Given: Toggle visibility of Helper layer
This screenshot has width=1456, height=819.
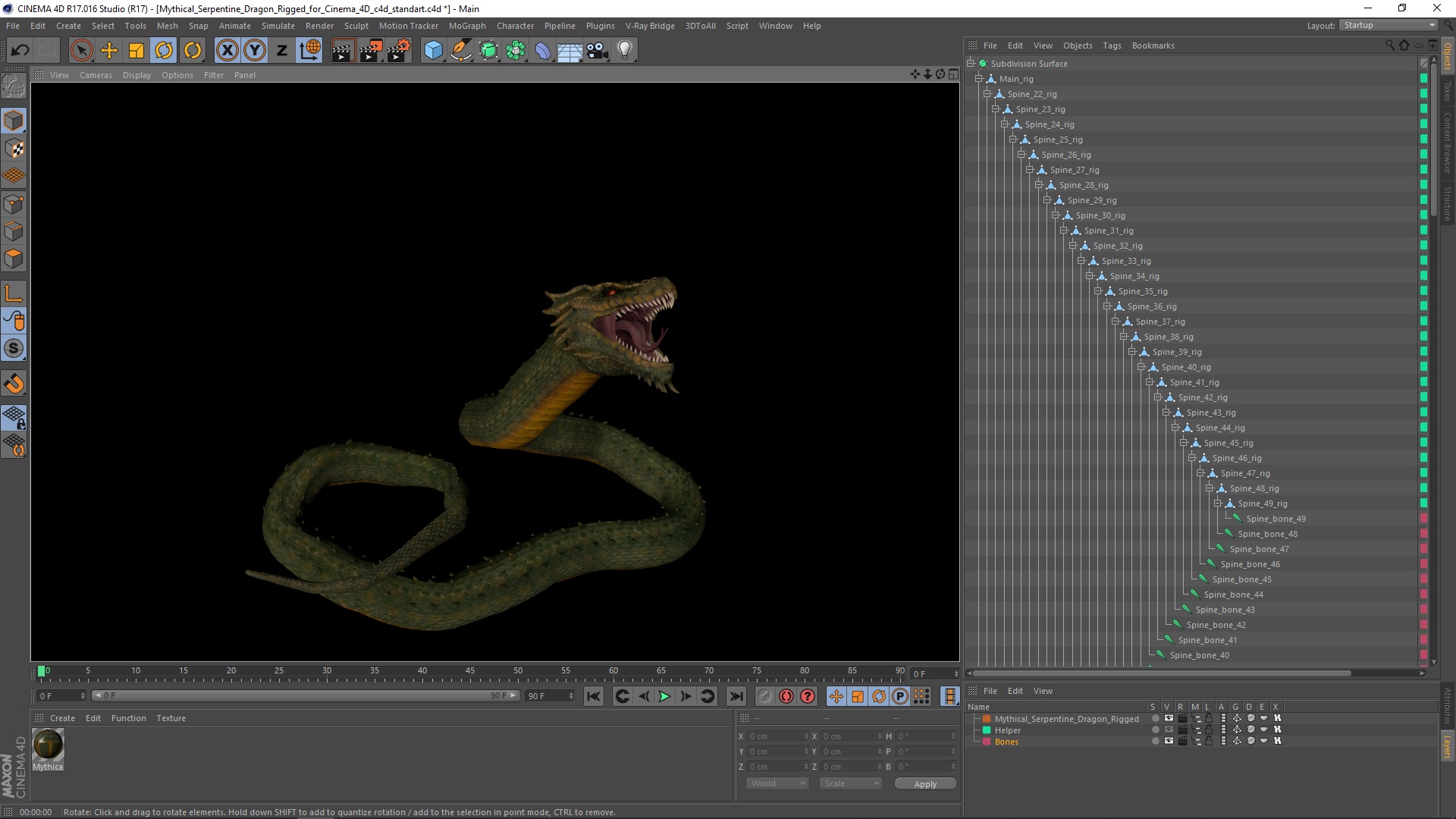Looking at the screenshot, I should pos(1169,730).
